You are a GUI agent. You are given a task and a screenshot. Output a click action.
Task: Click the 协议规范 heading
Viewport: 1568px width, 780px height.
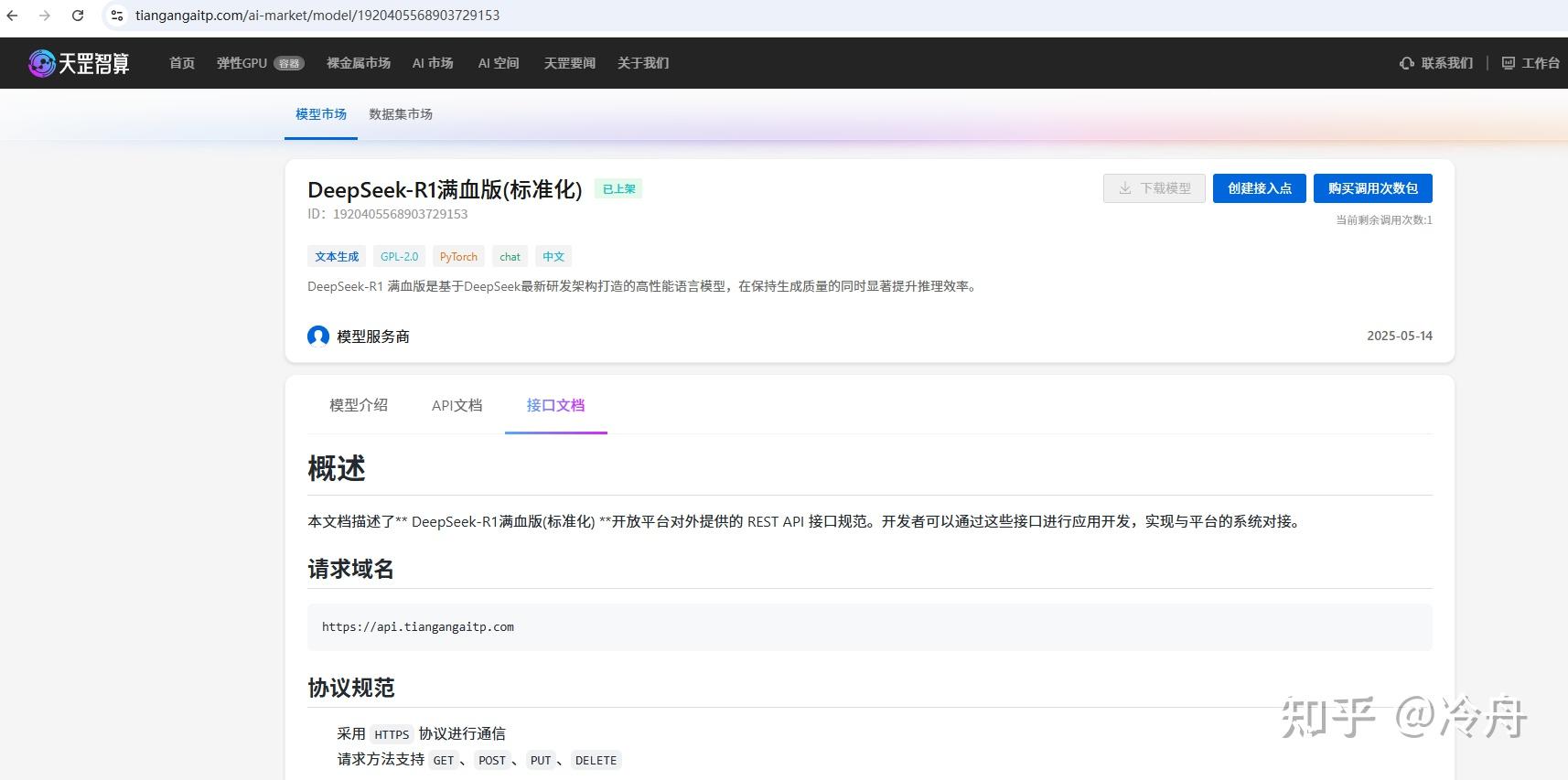[350, 688]
